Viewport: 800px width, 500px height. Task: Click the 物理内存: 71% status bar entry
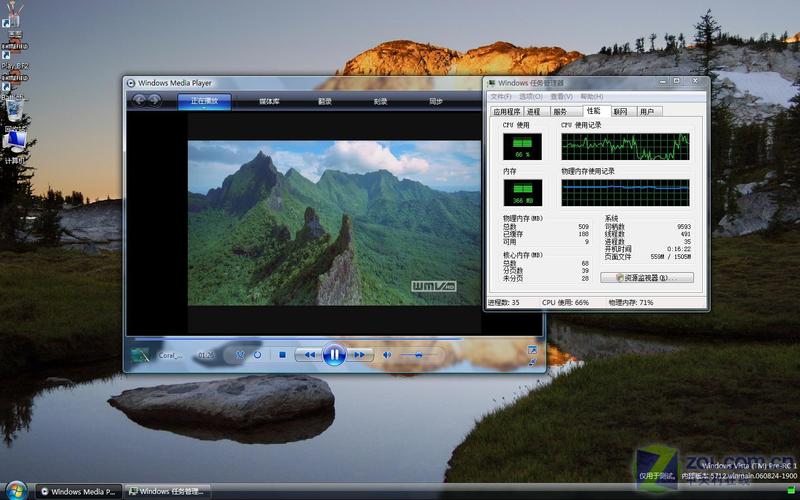point(631,303)
